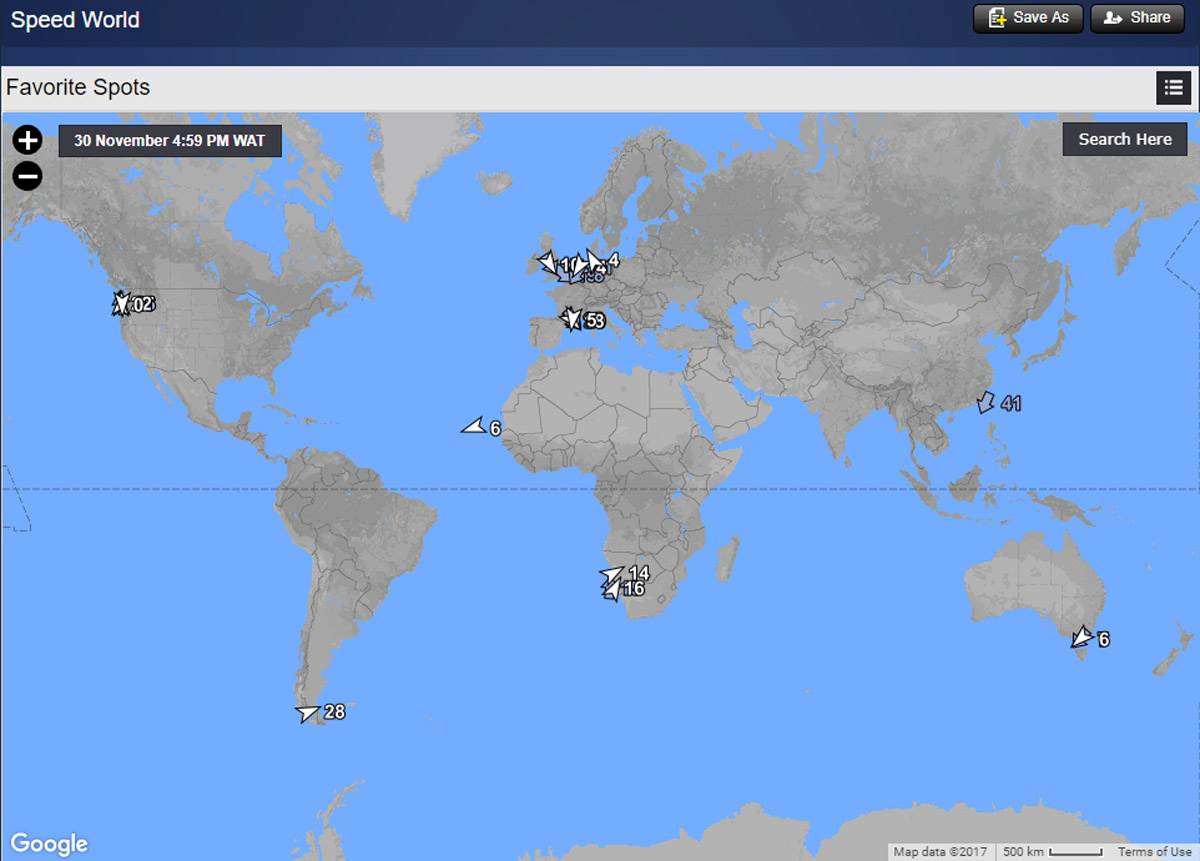Click the Share button
This screenshot has width=1200, height=861.
pyautogui.click(x=1137, y=18)
